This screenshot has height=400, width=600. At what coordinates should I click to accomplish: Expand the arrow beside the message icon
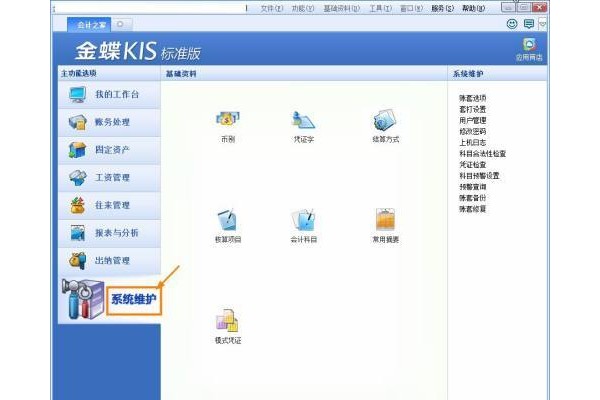542,24
